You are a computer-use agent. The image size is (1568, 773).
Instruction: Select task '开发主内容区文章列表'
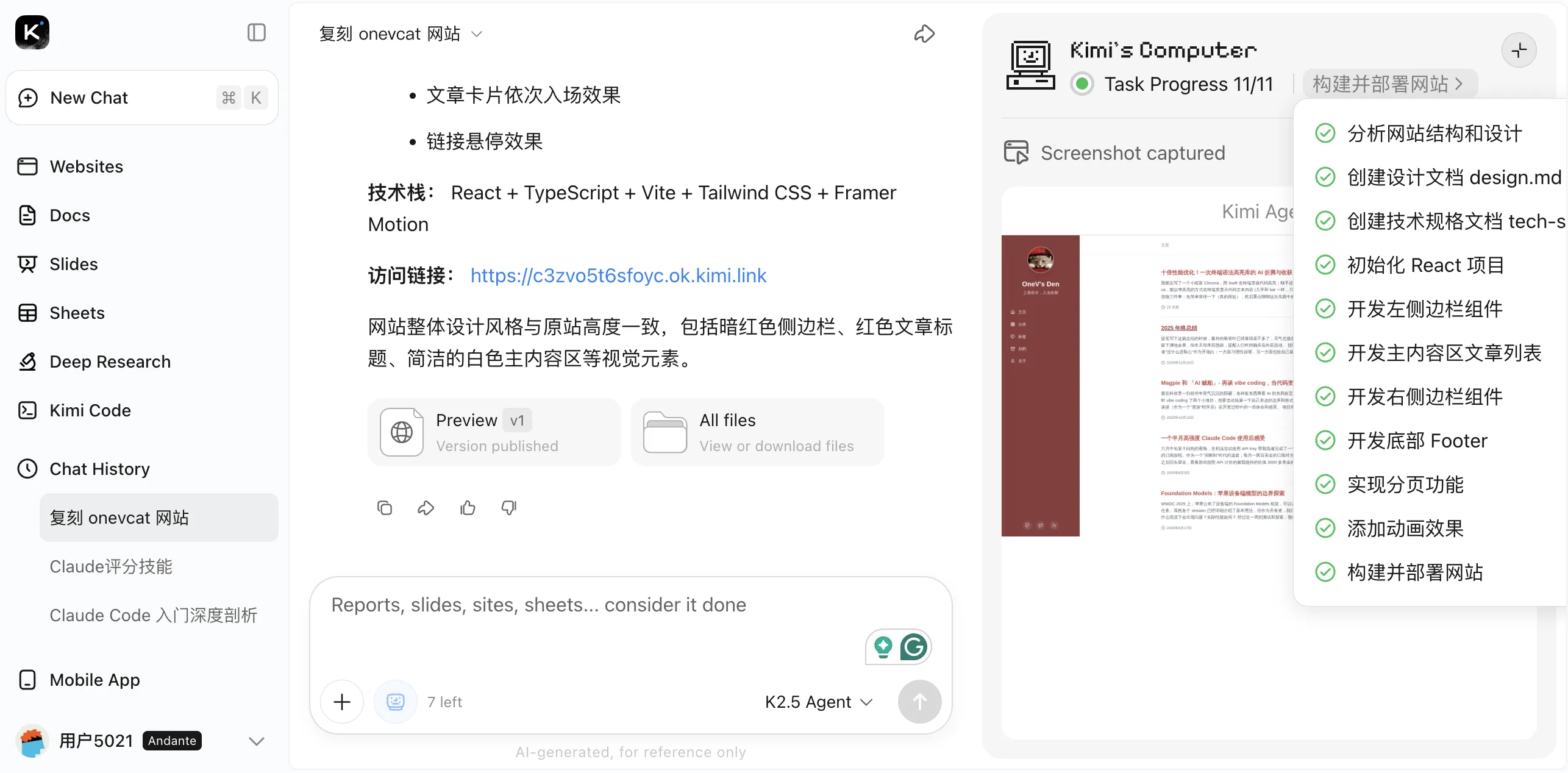[1428, 353]
